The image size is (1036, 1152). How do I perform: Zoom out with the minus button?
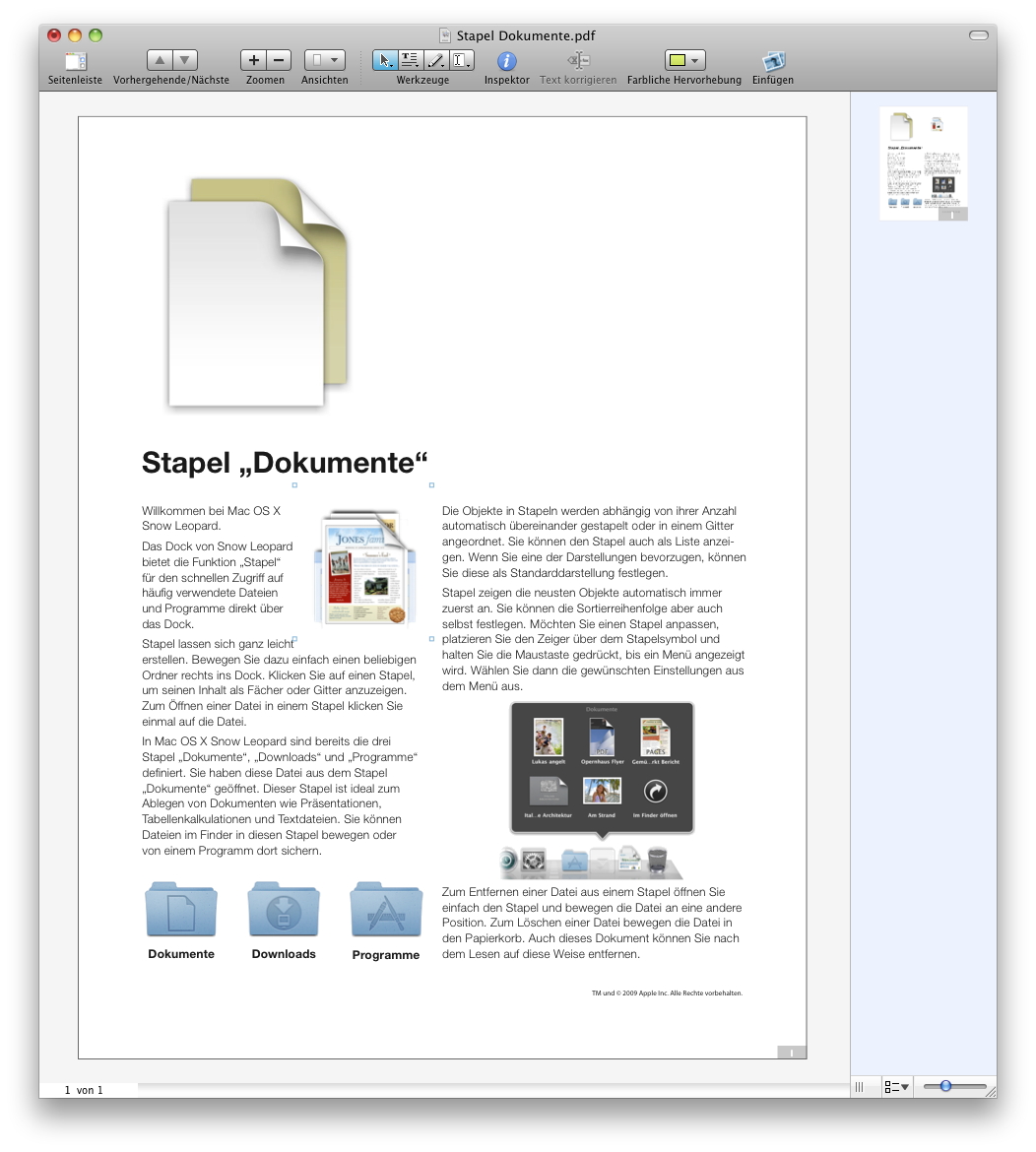tap(279, 60)
